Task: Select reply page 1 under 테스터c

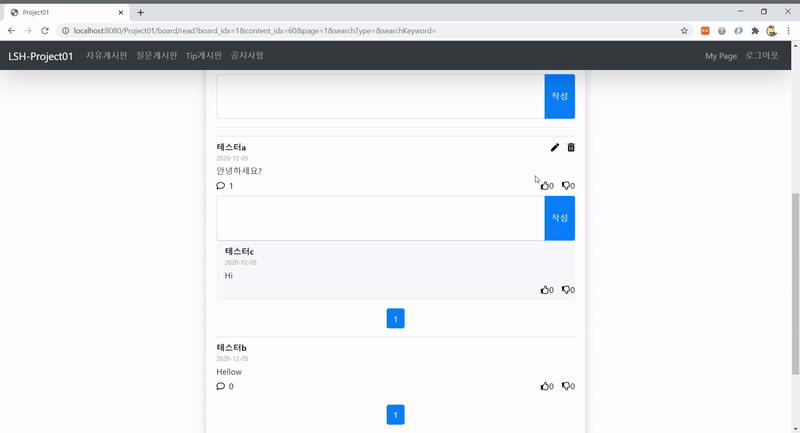Action: [x=395, y=318]
